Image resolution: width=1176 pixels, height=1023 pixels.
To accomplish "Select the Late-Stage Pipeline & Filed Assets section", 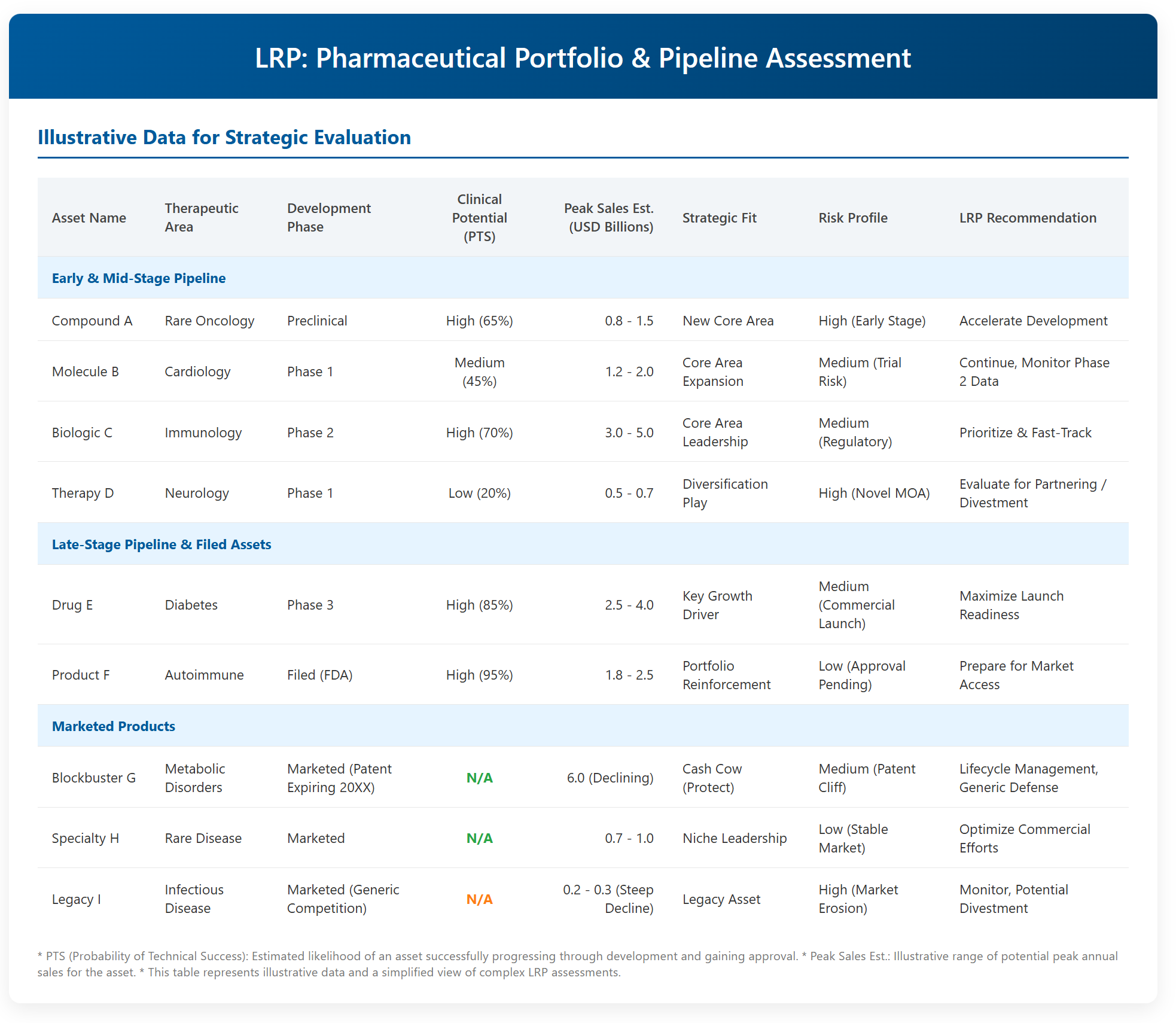I will (x=583, y=544).
